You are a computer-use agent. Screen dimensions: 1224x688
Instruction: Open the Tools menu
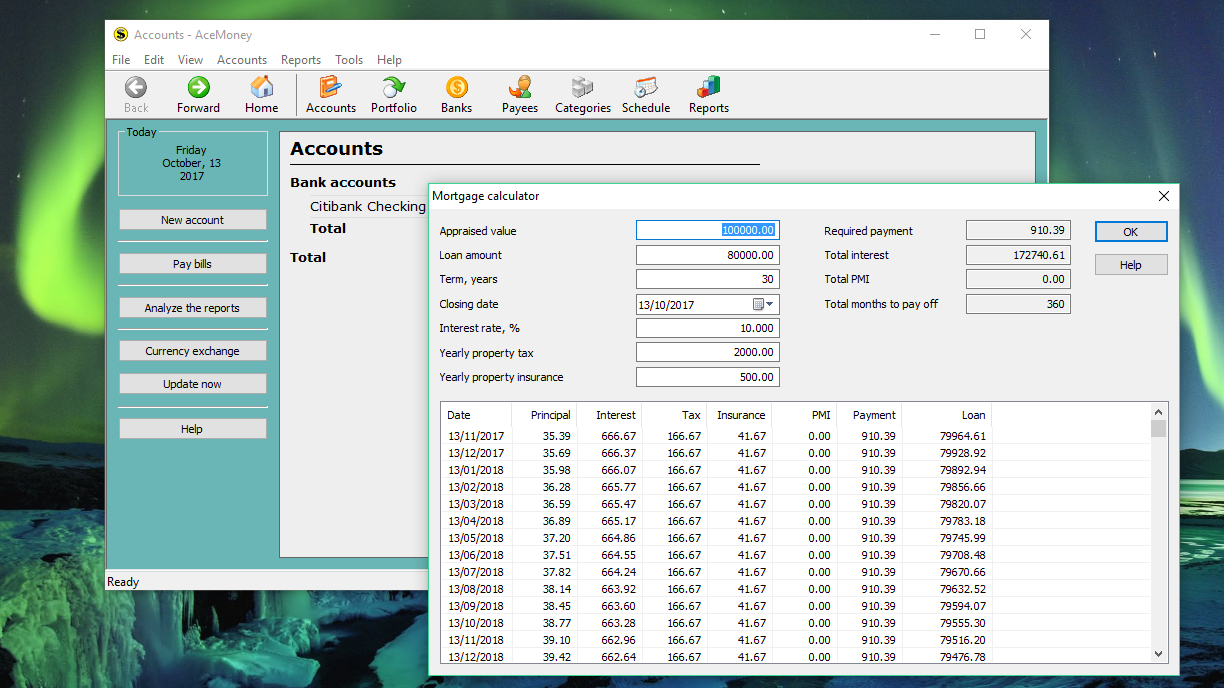click(349, 59)
